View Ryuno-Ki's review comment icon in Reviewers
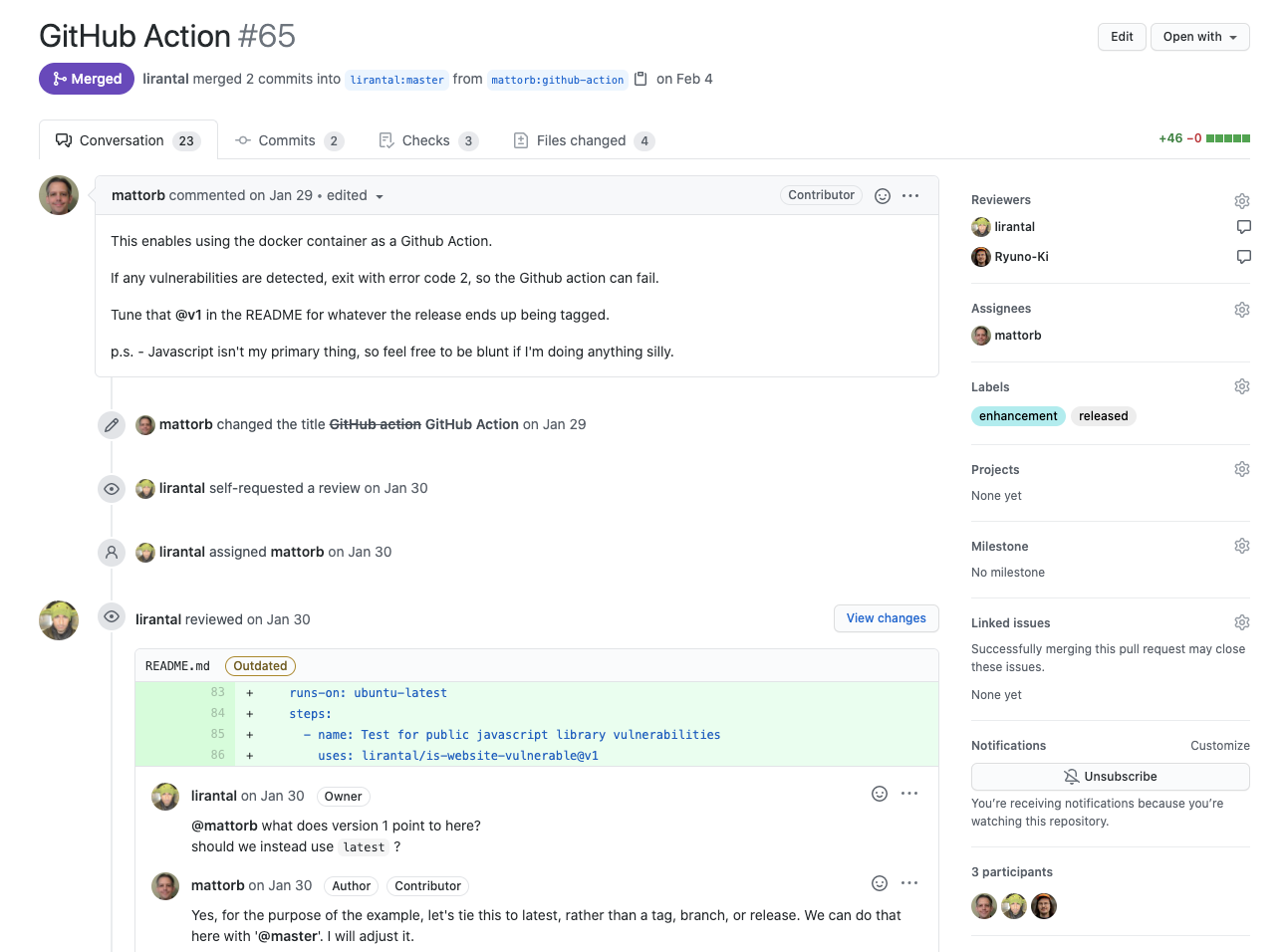This screenshot has height=952, width=1287. click(1243, 257)
